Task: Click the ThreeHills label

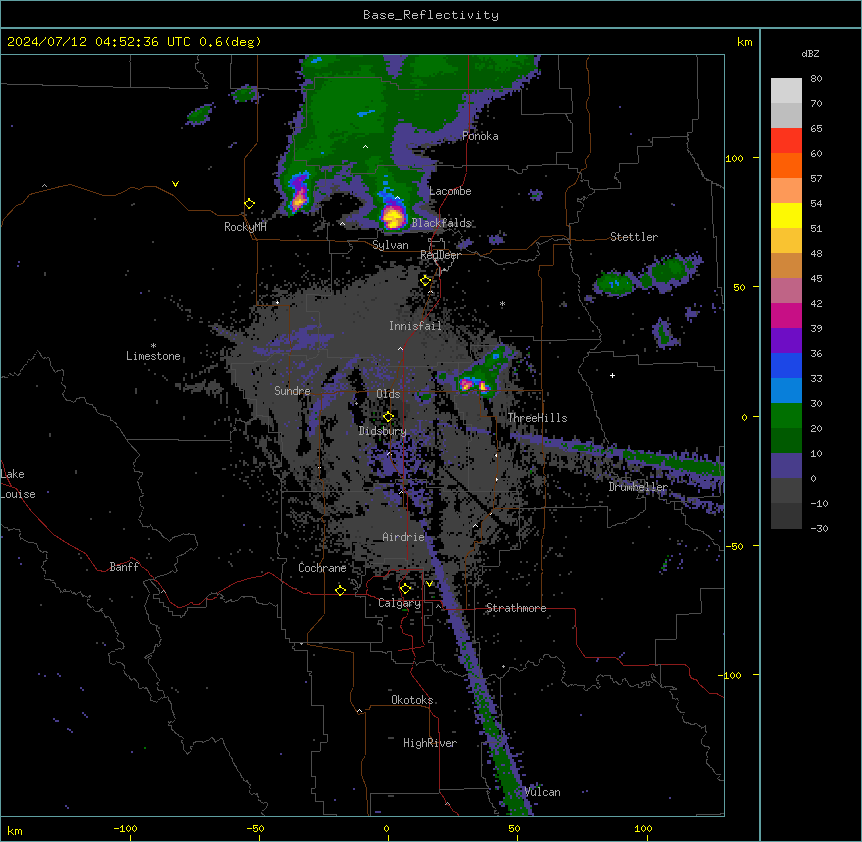Action: click(x=538, y=418)
